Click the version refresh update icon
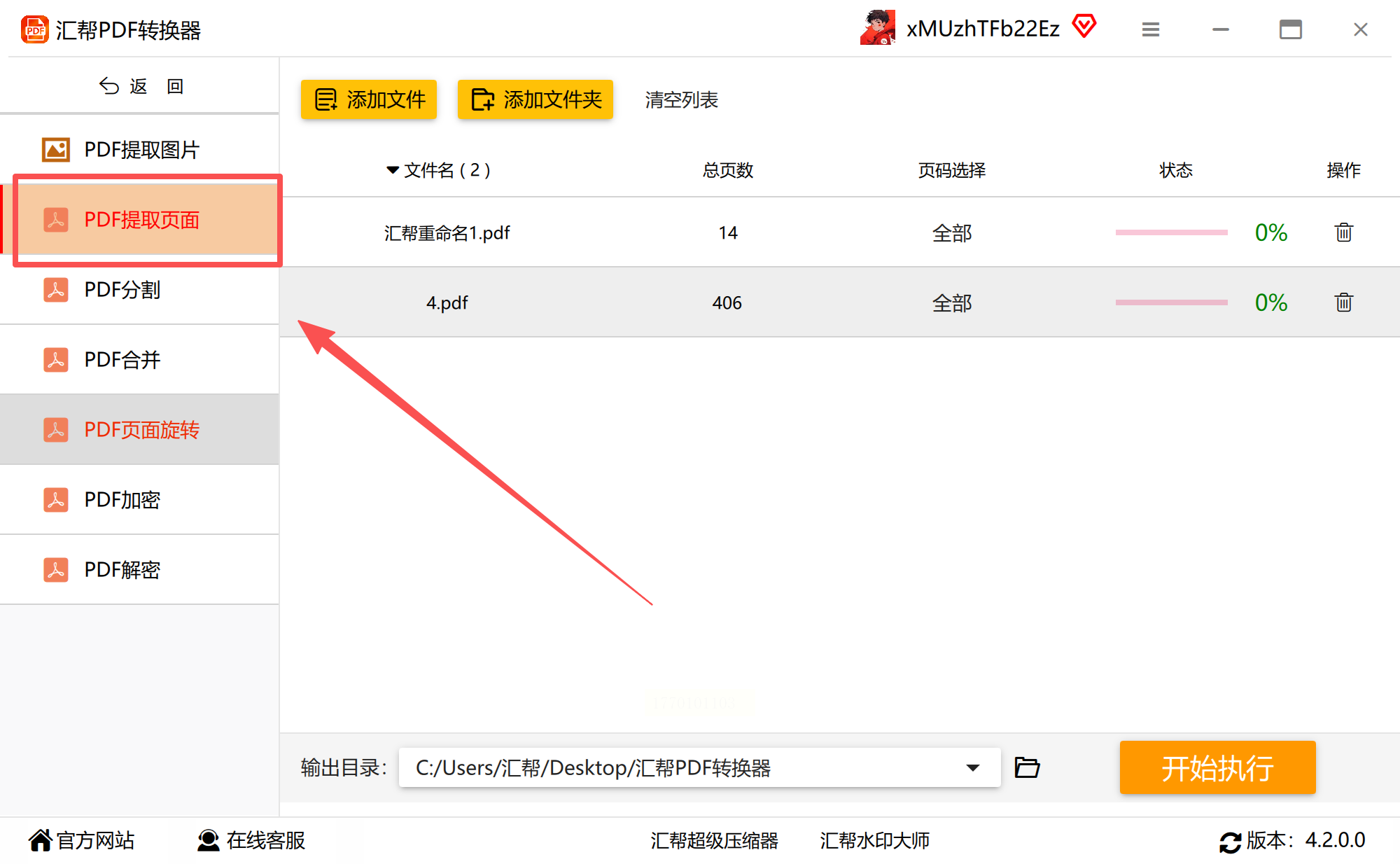This screenshot has width=1400, height=864. click(x=1230, y=841)
